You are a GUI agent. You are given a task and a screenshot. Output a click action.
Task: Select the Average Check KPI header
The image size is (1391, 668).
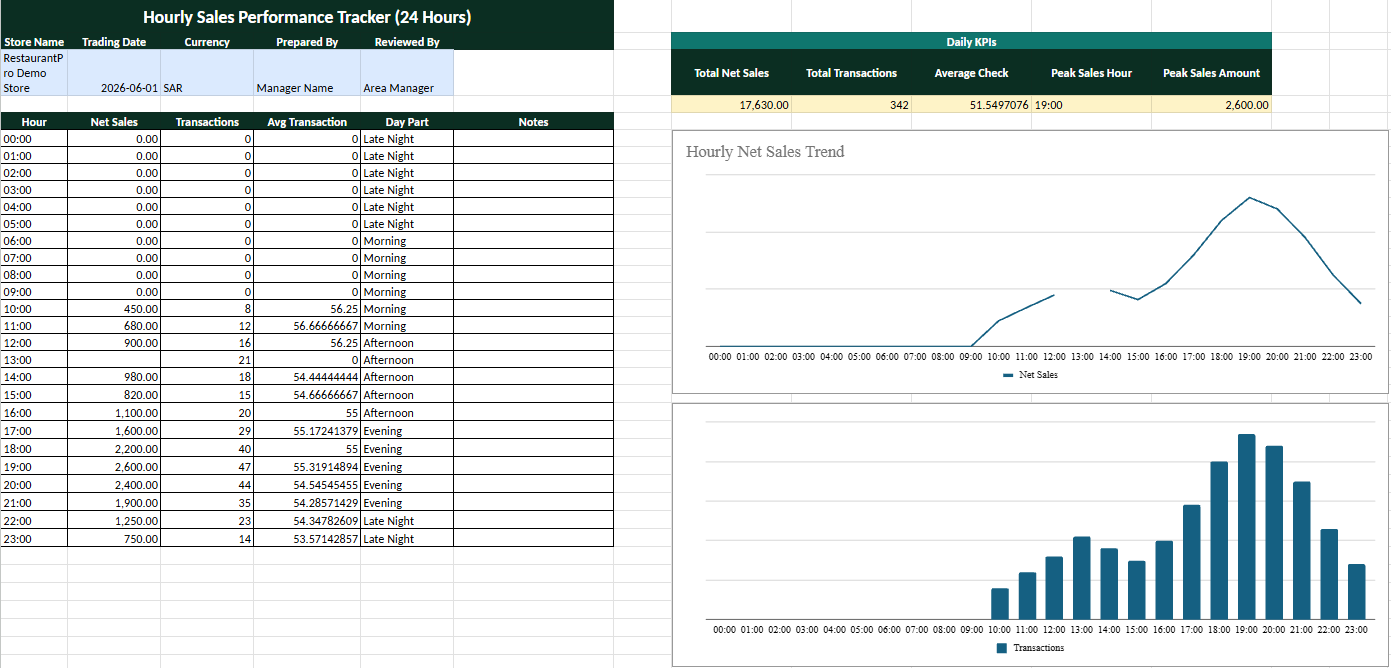pyautogui.click(x=971, y=73)
